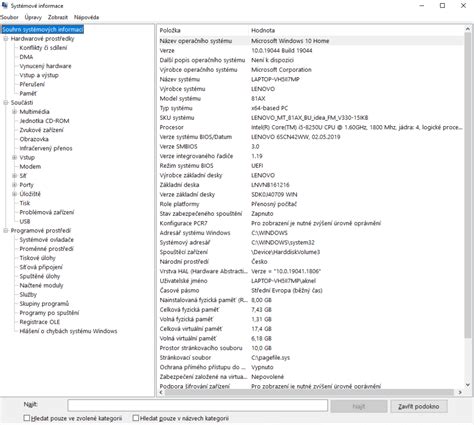Select Problémová zařízení in the tree
Viewport: 474px width, 425px height.
(x=47, y=212)
